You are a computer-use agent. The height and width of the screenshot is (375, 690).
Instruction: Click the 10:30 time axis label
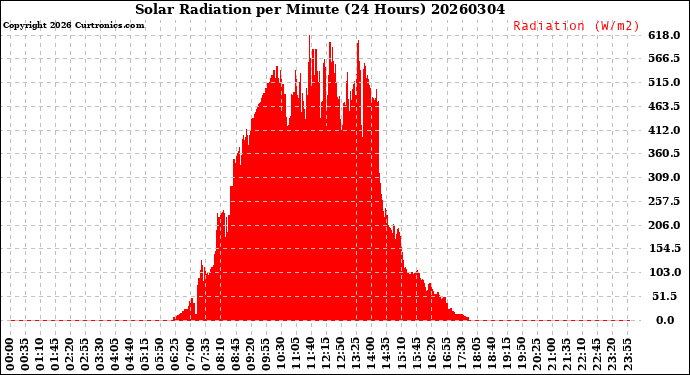pyautogui.click(x=281, y=355)
